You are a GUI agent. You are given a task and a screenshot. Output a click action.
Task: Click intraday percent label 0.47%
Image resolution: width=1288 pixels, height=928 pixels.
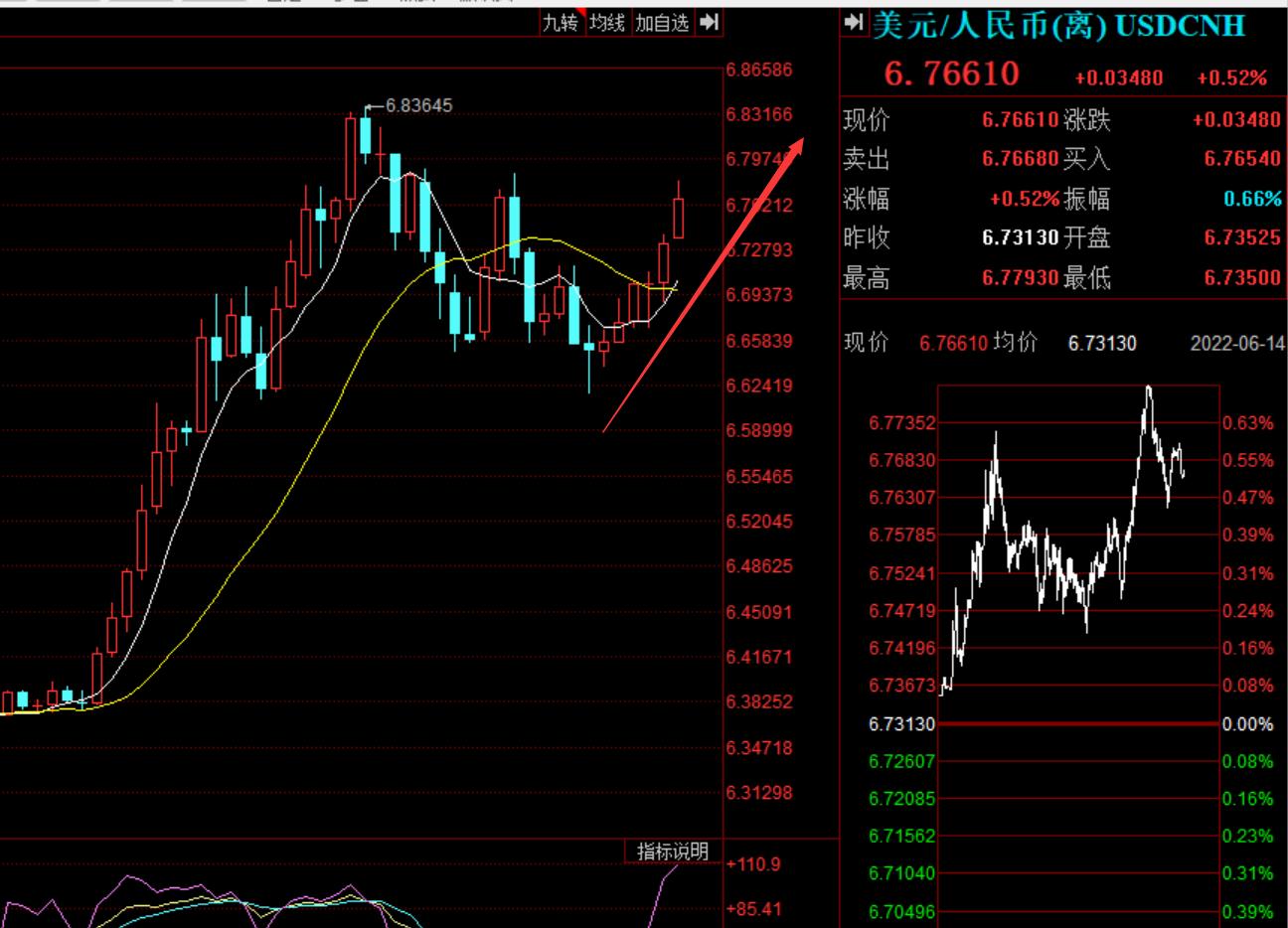pos(1248,498)
